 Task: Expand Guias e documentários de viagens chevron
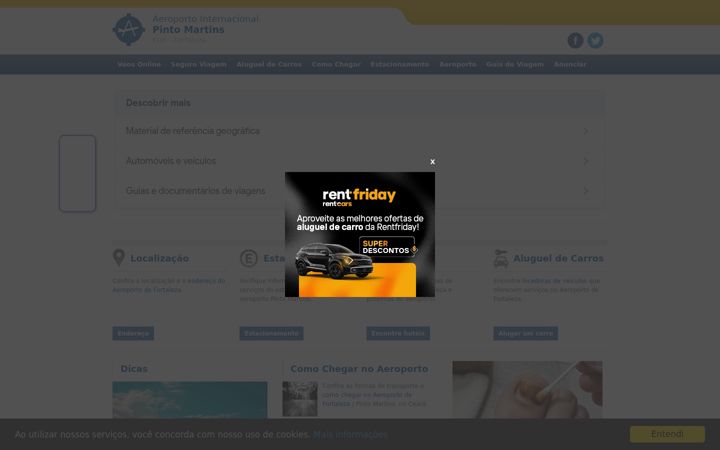pyautogui.click(x=585, y=191)
